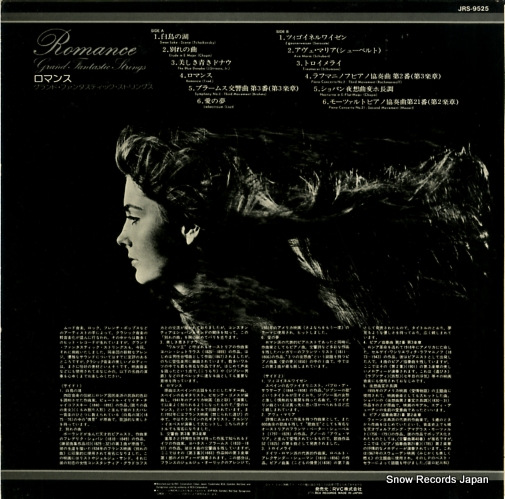Screen dimensions: 505x499
Task: Select Side A track '3.美しき青きドナウ'
Action: (x=201, y=63)
